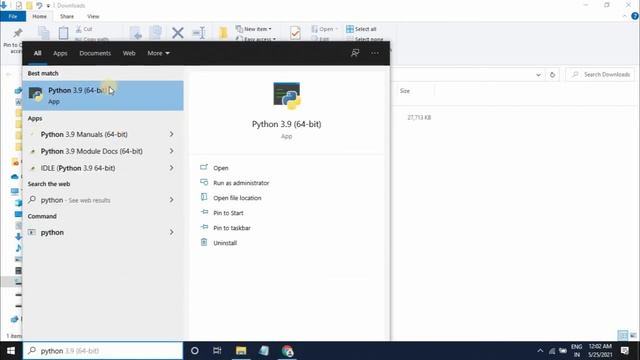Viewport: 640px width, 360px height.
Task: Select IDLE (Python 3.9 64-bit) result
Action: (x=78, y=168)
